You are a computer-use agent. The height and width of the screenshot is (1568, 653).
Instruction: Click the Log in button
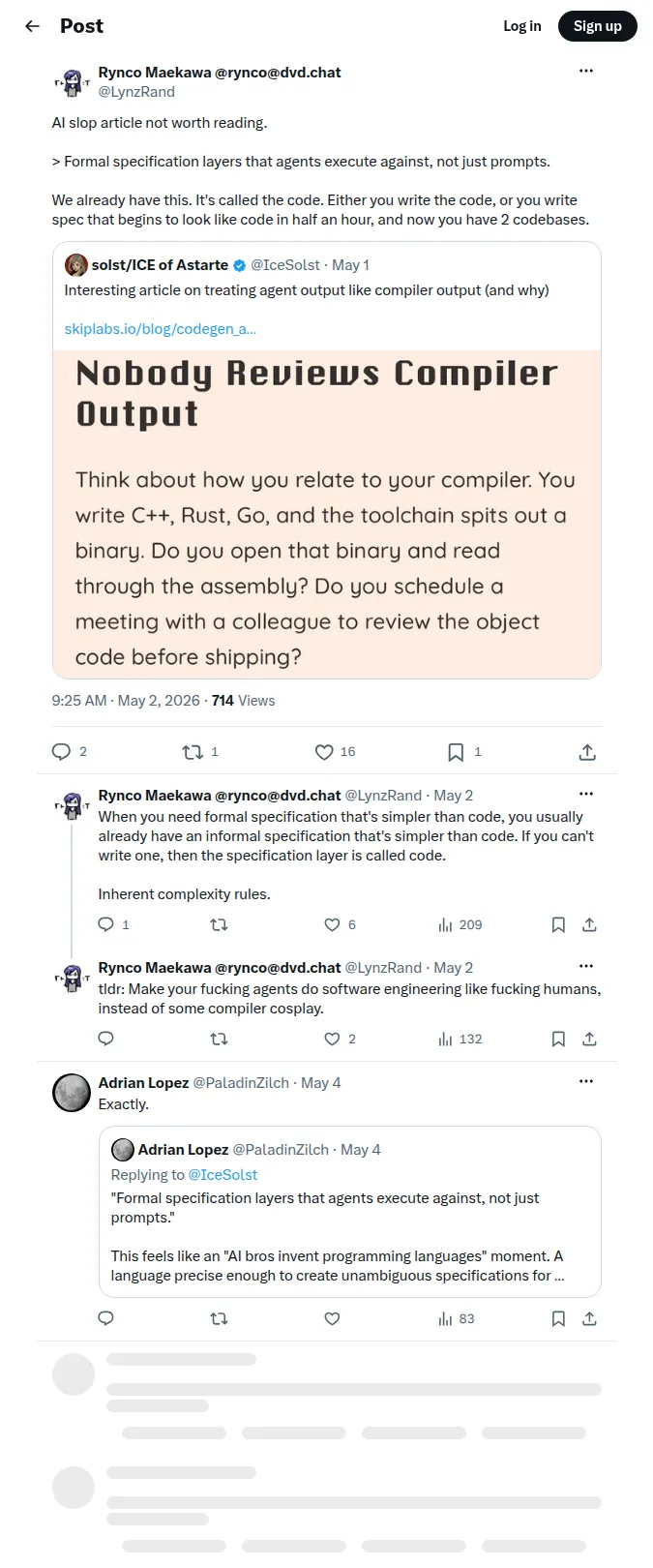click(522, 26)
